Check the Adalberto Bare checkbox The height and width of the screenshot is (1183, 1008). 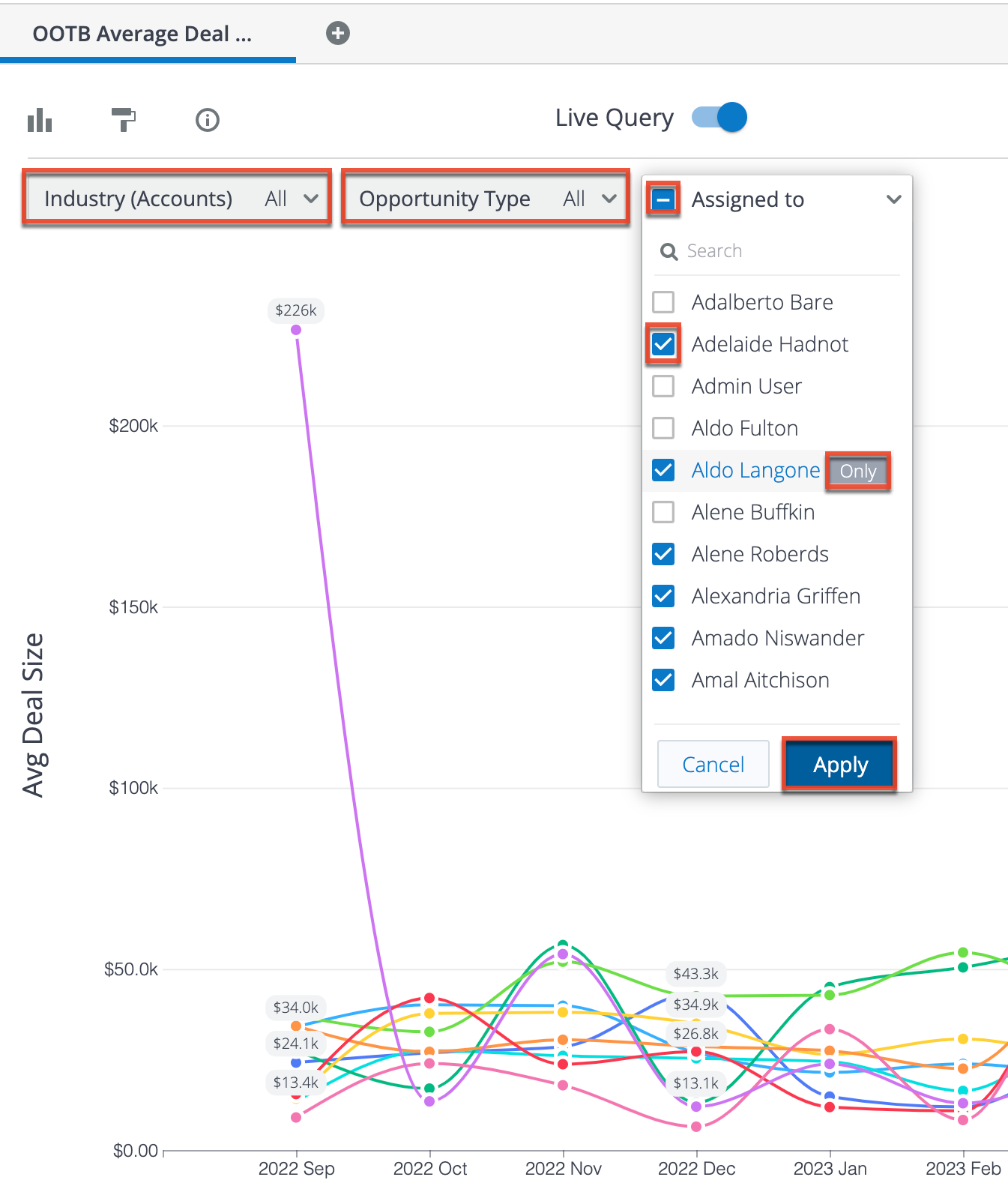tap(663, 302)
